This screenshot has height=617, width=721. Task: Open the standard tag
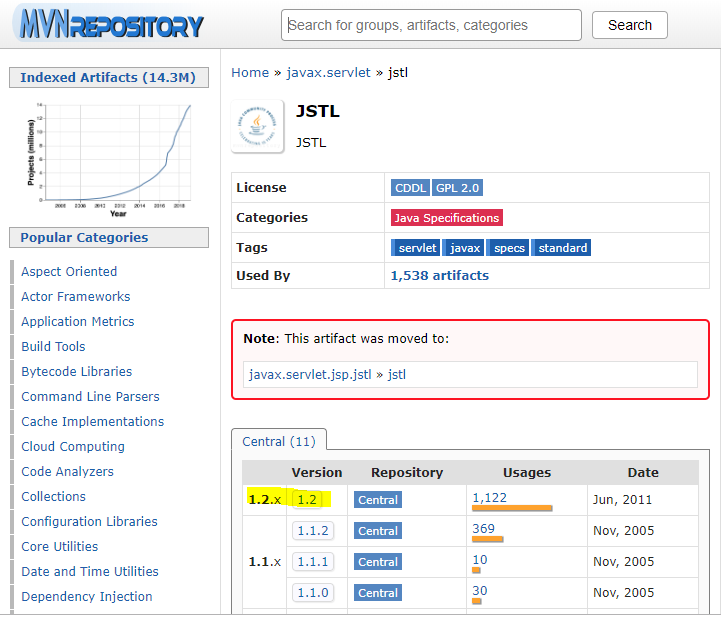(561, 248)
